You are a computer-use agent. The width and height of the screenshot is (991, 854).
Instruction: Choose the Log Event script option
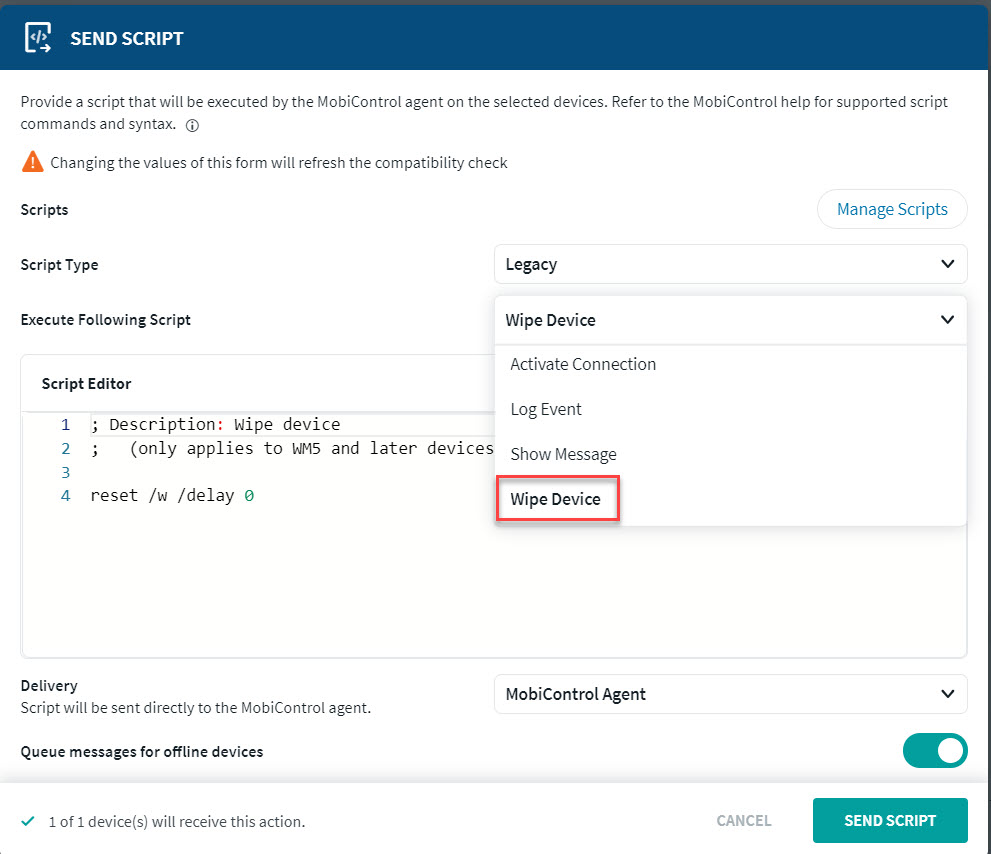[546, 409]
